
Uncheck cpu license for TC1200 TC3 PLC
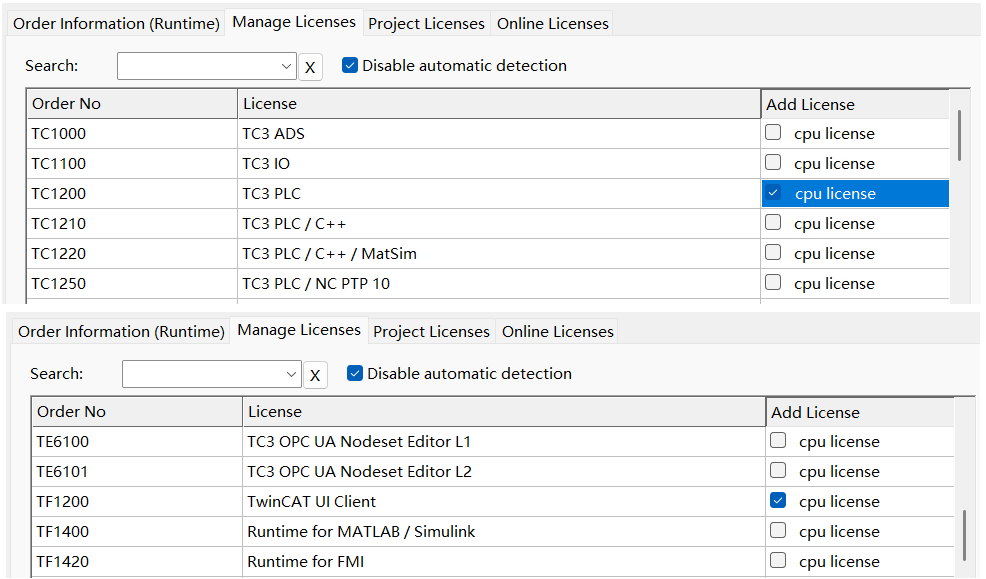click(x=773, y=192)
